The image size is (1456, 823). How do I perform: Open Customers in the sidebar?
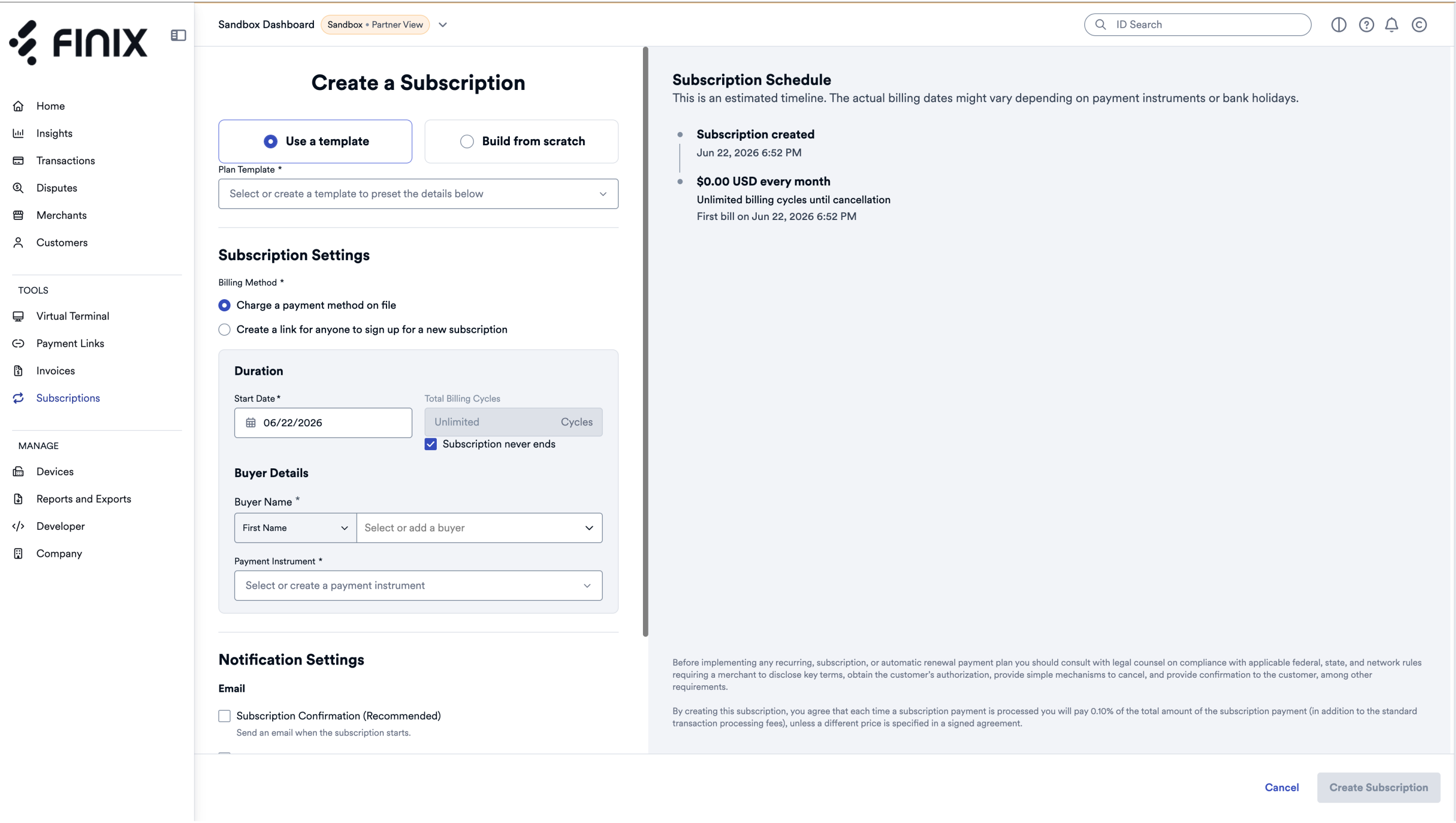61,242
